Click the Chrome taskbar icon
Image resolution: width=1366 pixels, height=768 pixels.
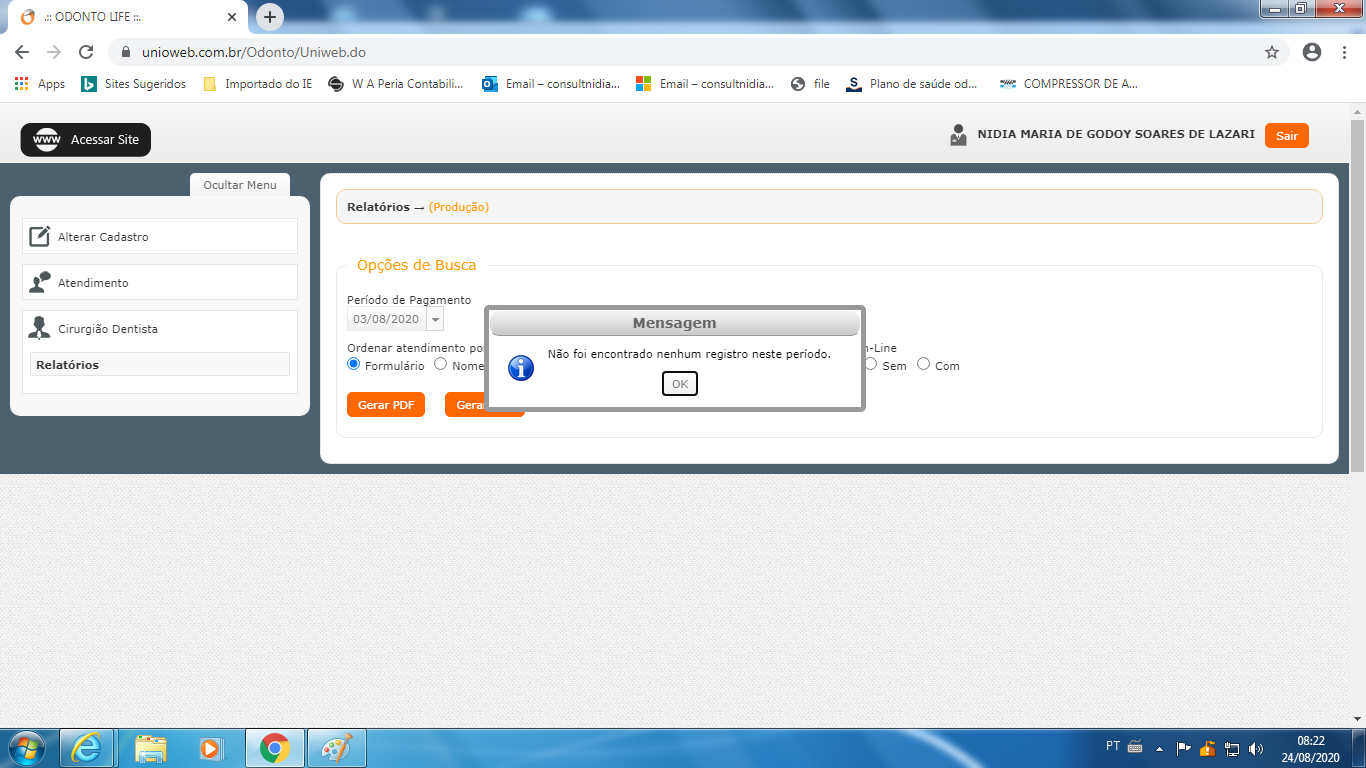274,748
